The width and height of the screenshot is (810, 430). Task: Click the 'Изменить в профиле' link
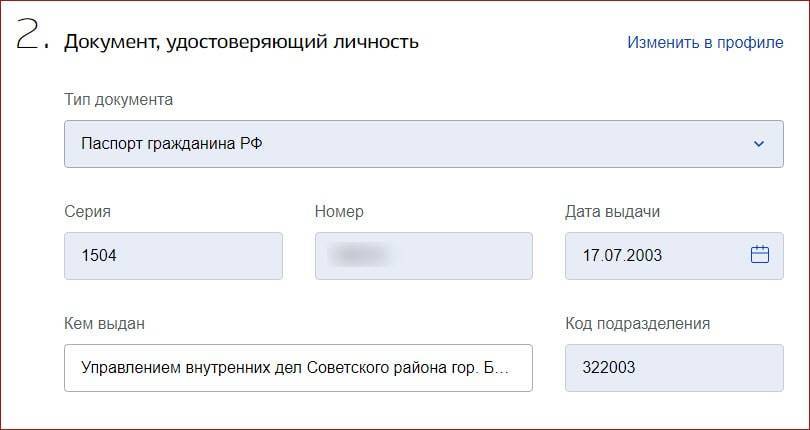pos(705,42)
